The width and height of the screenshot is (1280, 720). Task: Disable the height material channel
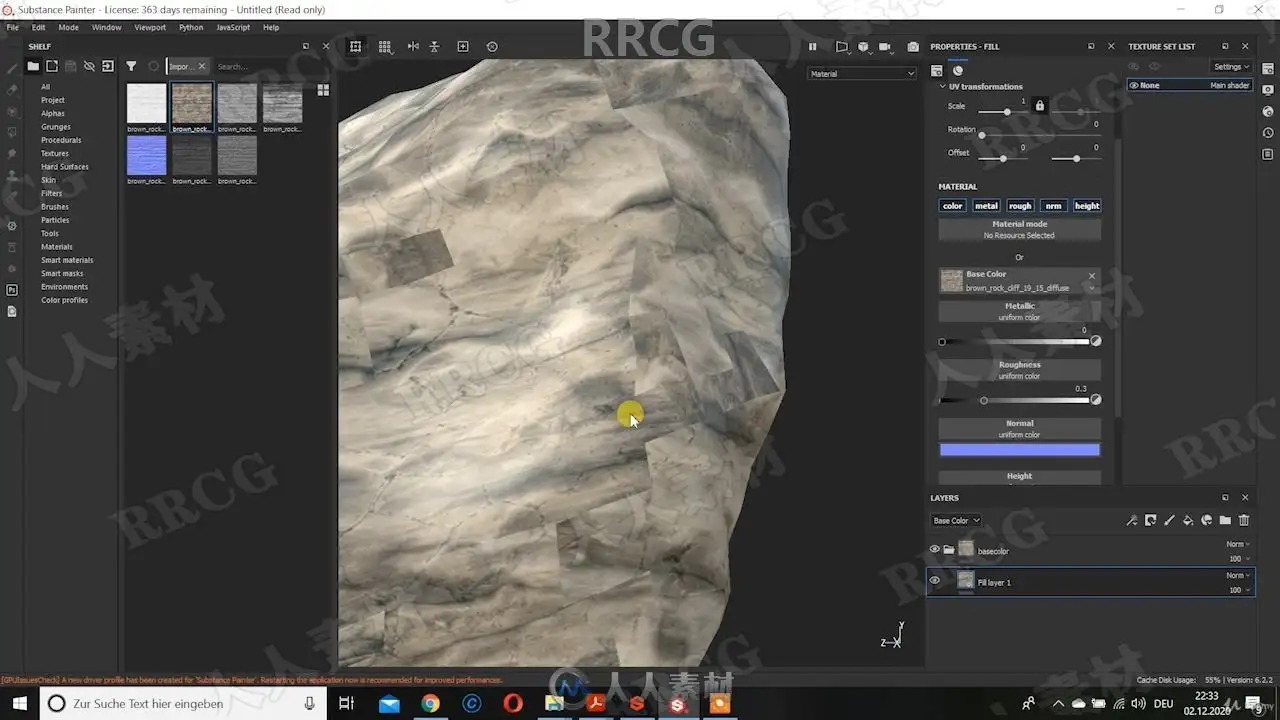[x=1087, y=206]
